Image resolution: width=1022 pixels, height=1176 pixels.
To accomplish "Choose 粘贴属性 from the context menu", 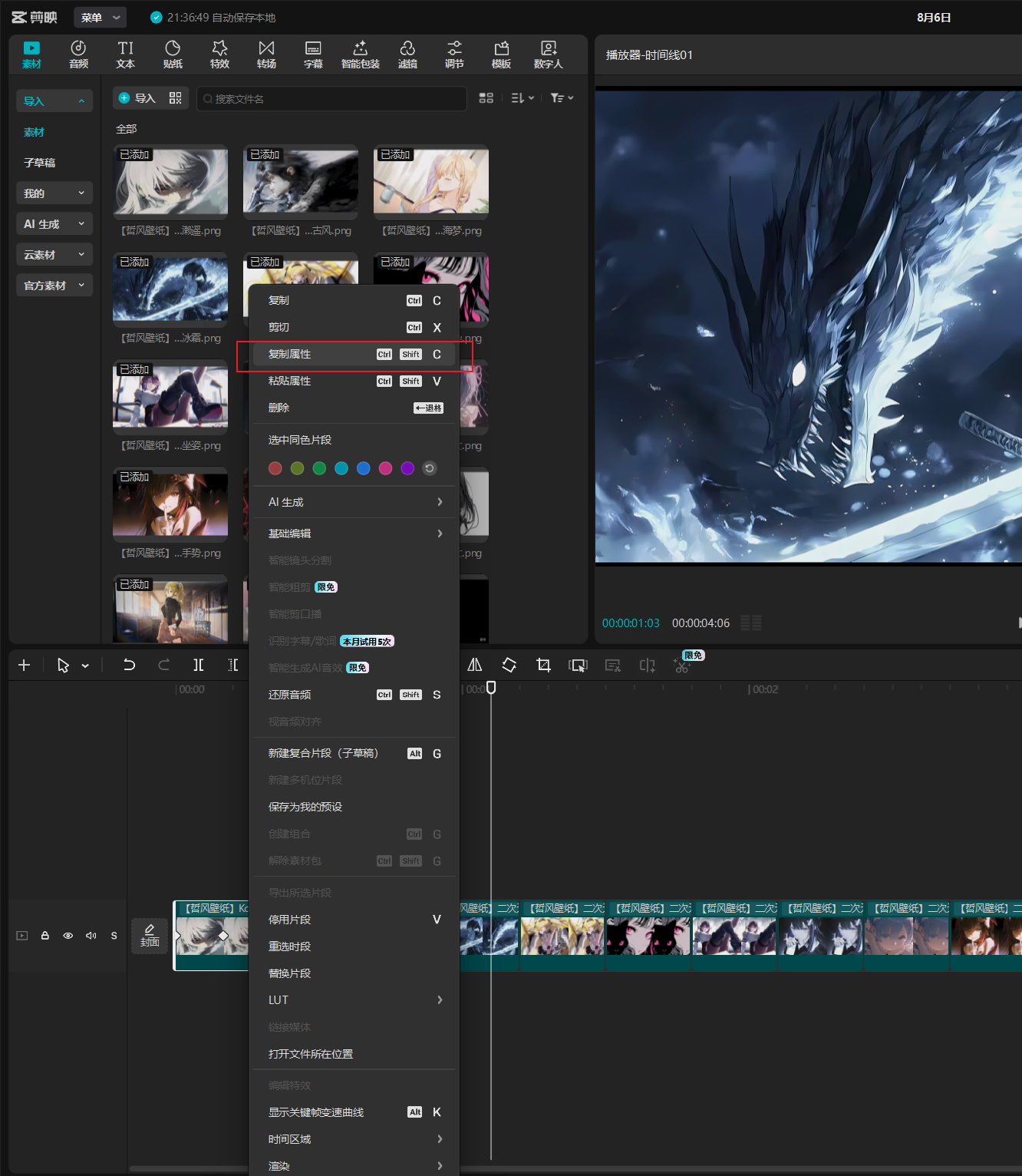I will (354, 381).
